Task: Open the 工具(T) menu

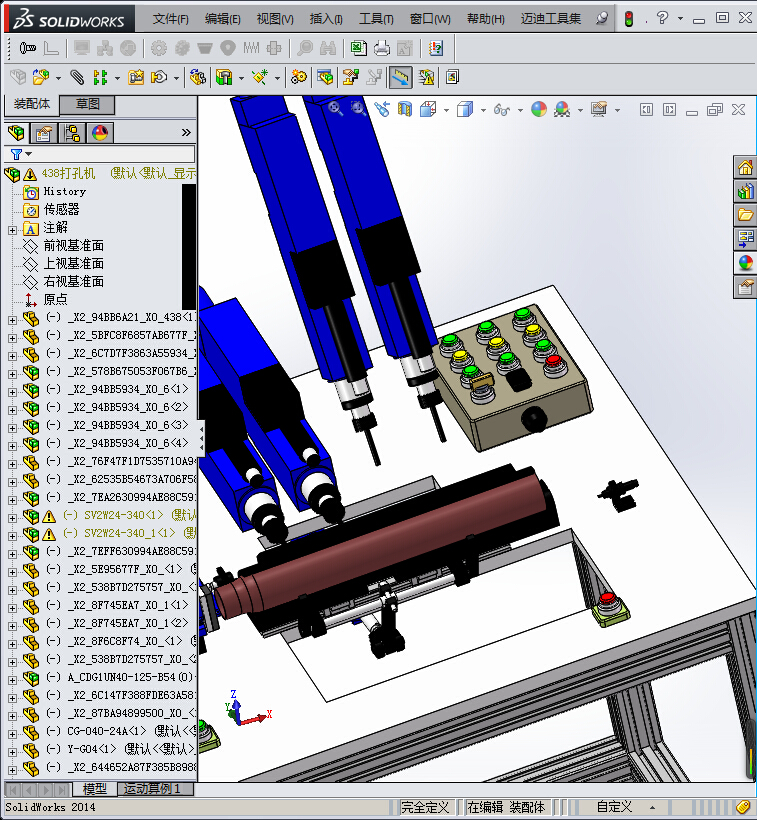Action: click(376, 19)
